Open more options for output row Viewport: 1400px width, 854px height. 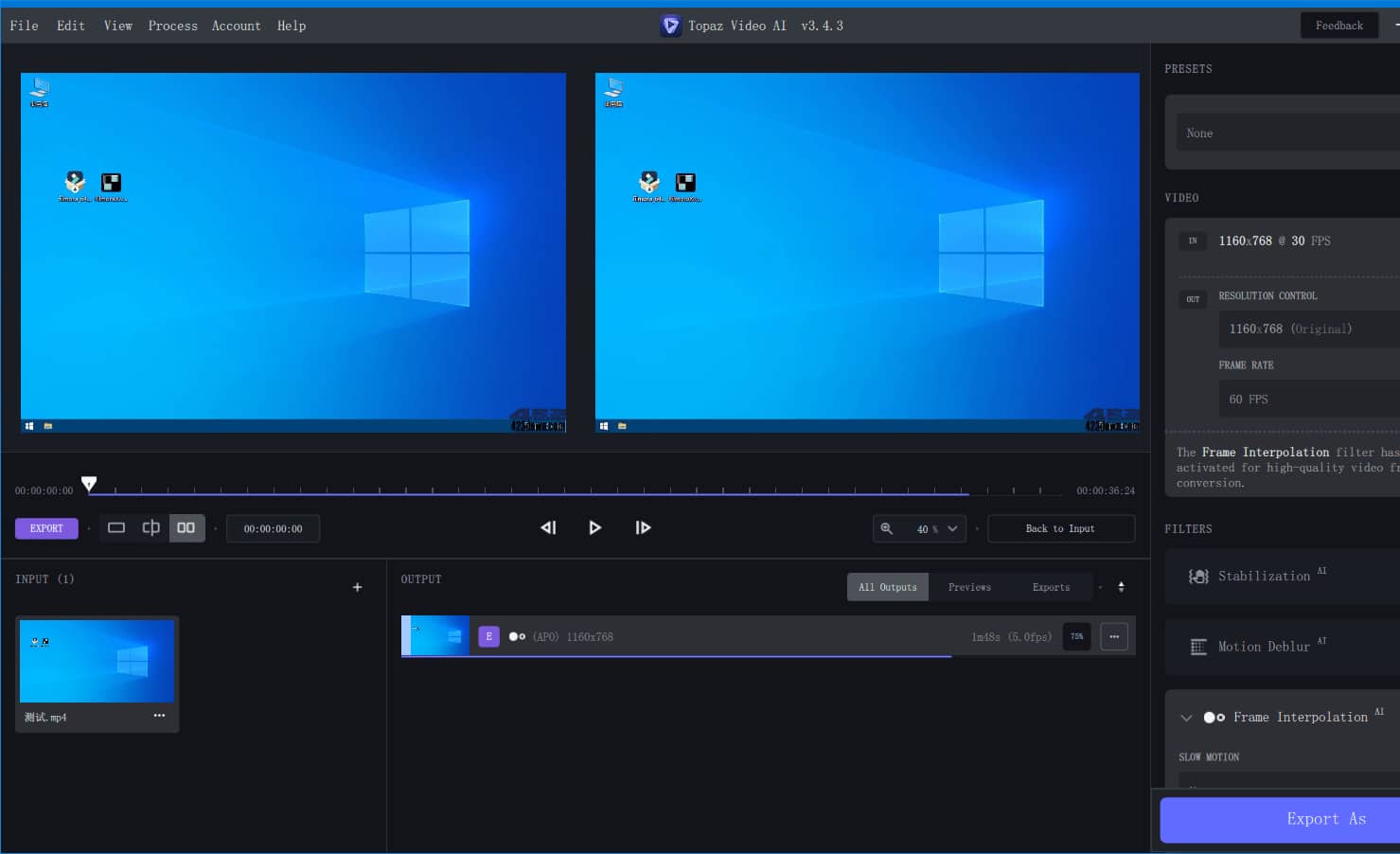tap(1114, 637)
